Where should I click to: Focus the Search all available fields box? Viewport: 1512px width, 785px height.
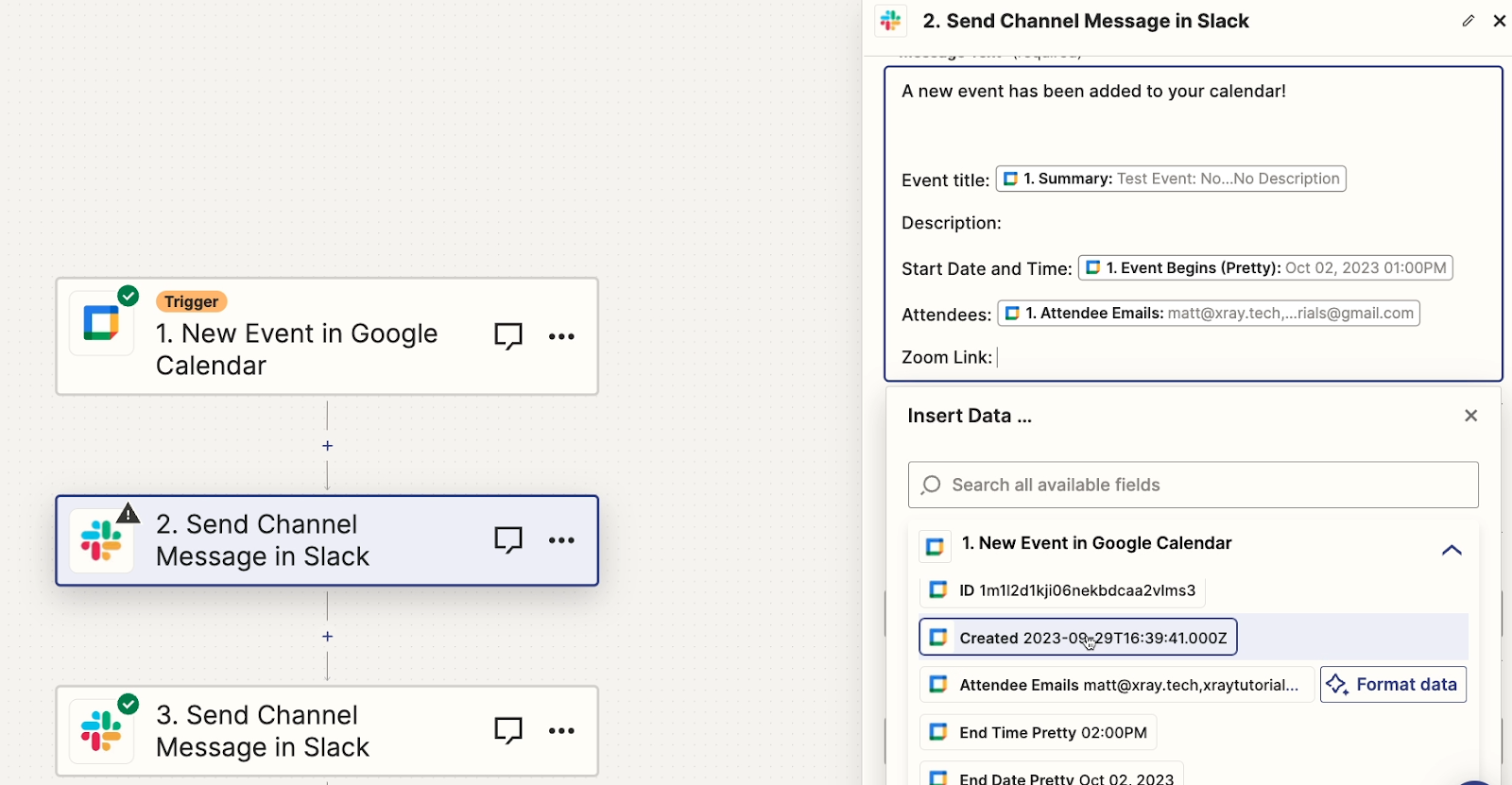pos(1194,485)
